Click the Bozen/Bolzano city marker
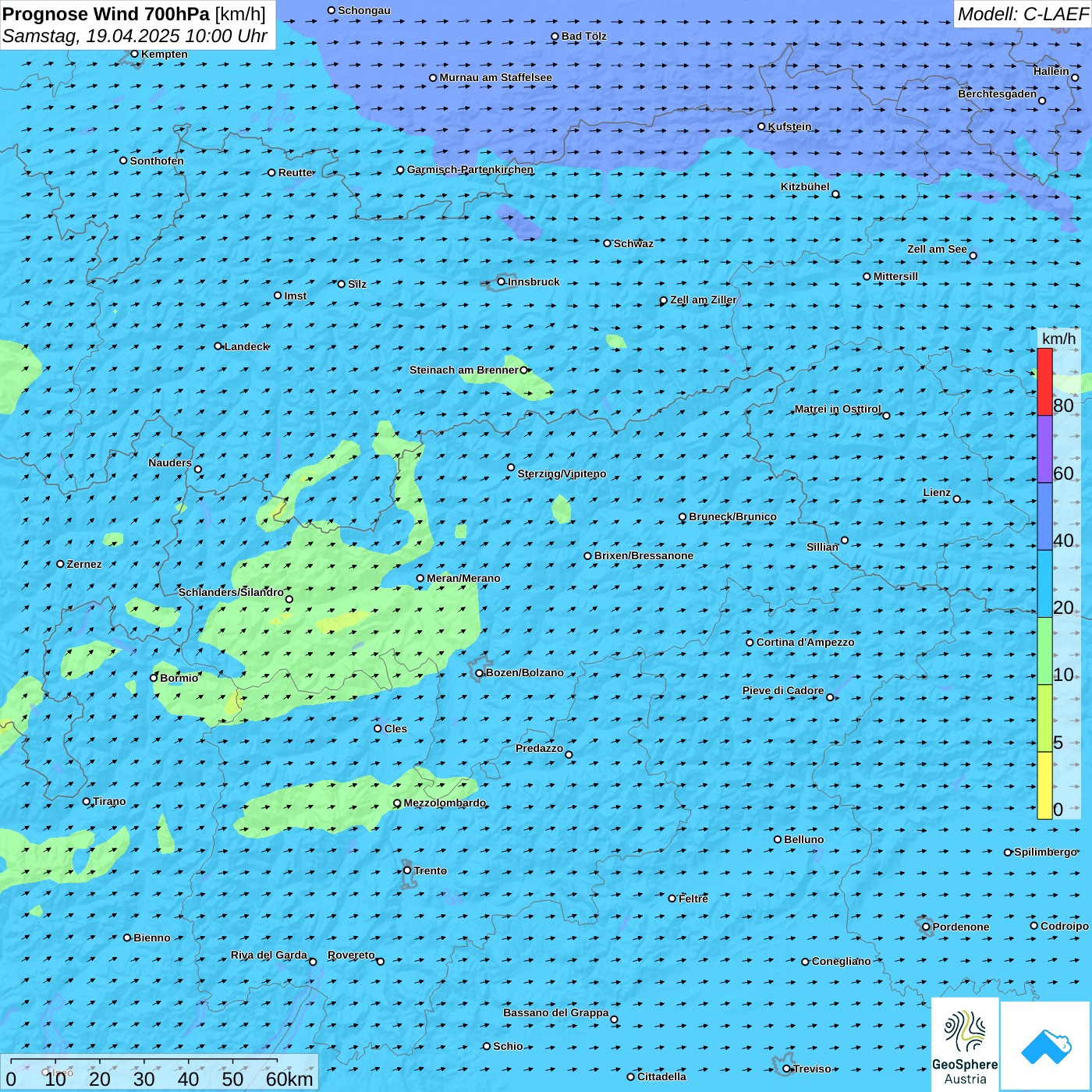The width and height of the screenshot is (1092, 1092). click(x=480, y=673)
